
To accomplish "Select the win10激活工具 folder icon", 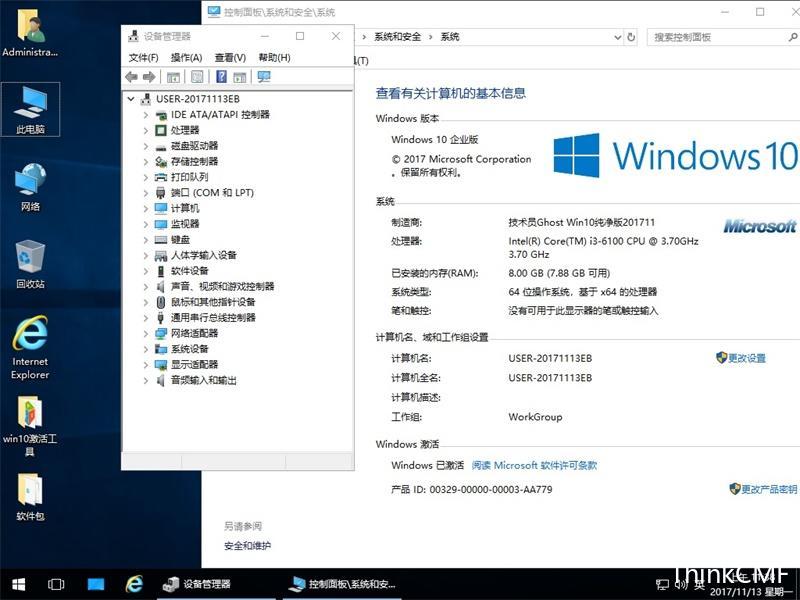I will click(x=30, y=426).
